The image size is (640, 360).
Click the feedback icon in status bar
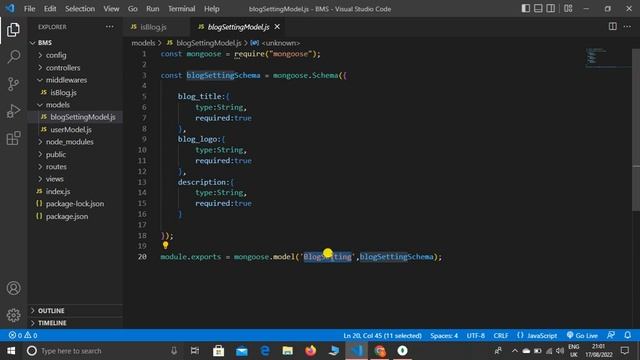pos(611,336)
